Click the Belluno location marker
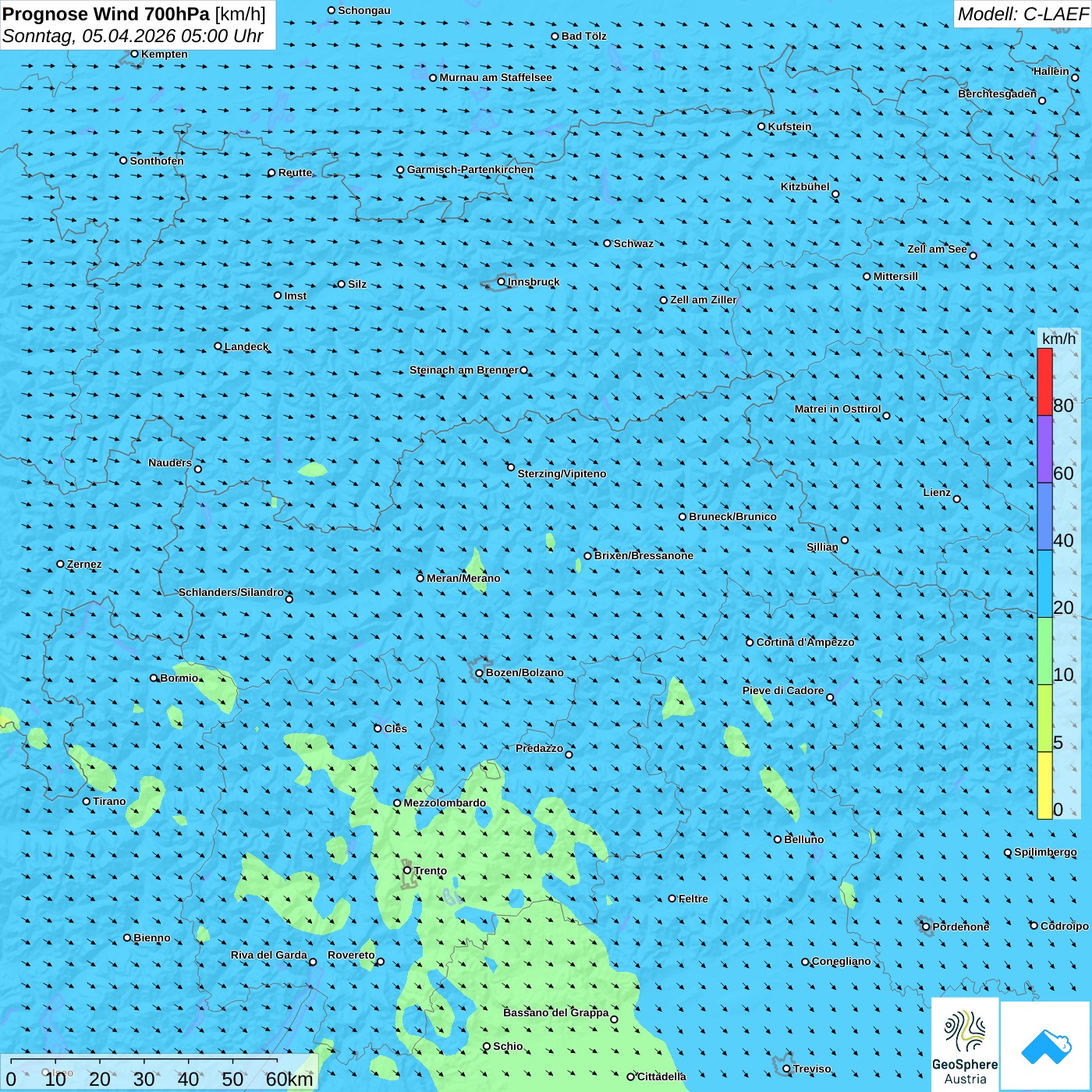The height and width of the screenshot is (1092, 1092). point(778,839)
